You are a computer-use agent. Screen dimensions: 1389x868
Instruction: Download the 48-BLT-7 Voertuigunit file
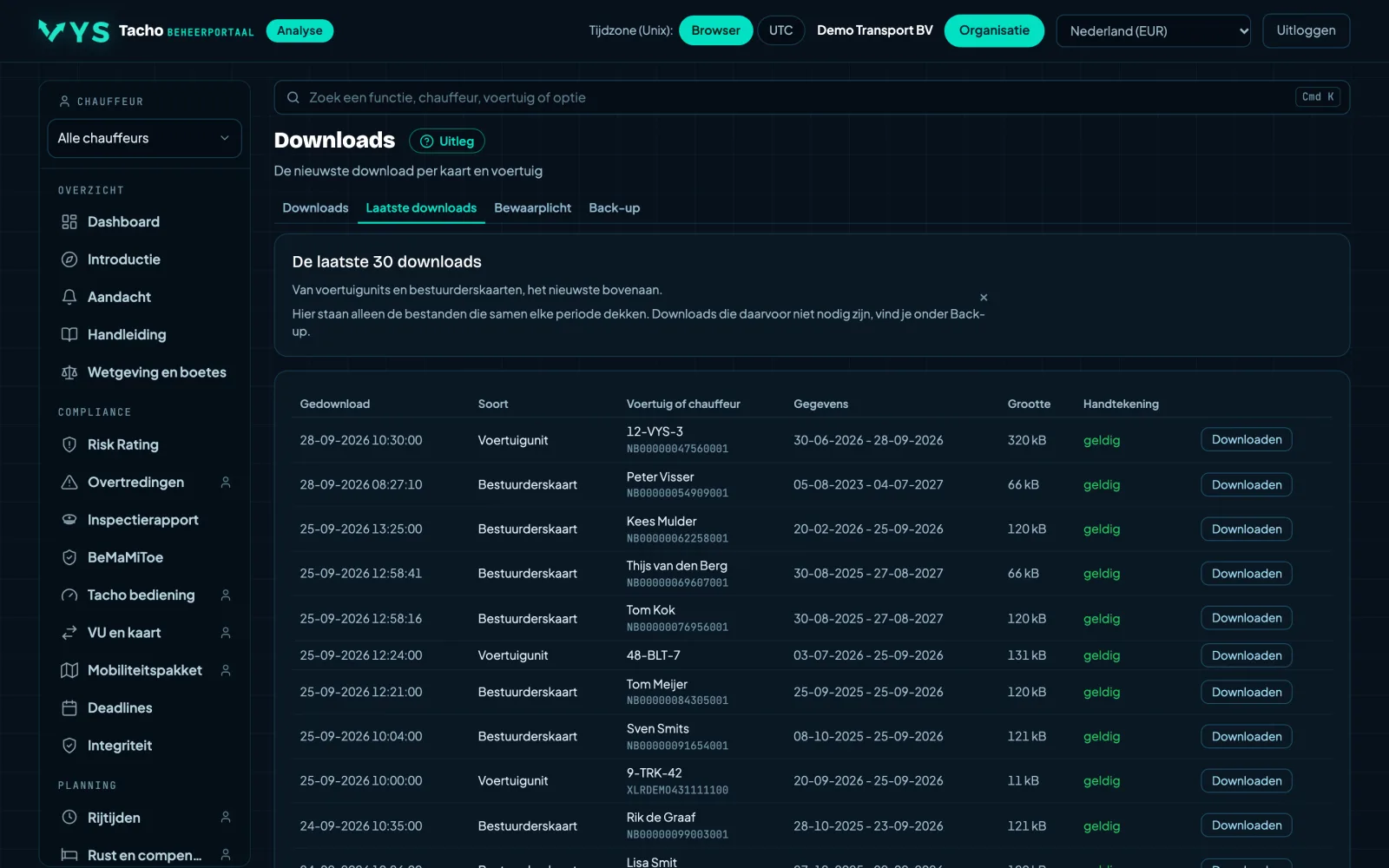coord(1247,655)
